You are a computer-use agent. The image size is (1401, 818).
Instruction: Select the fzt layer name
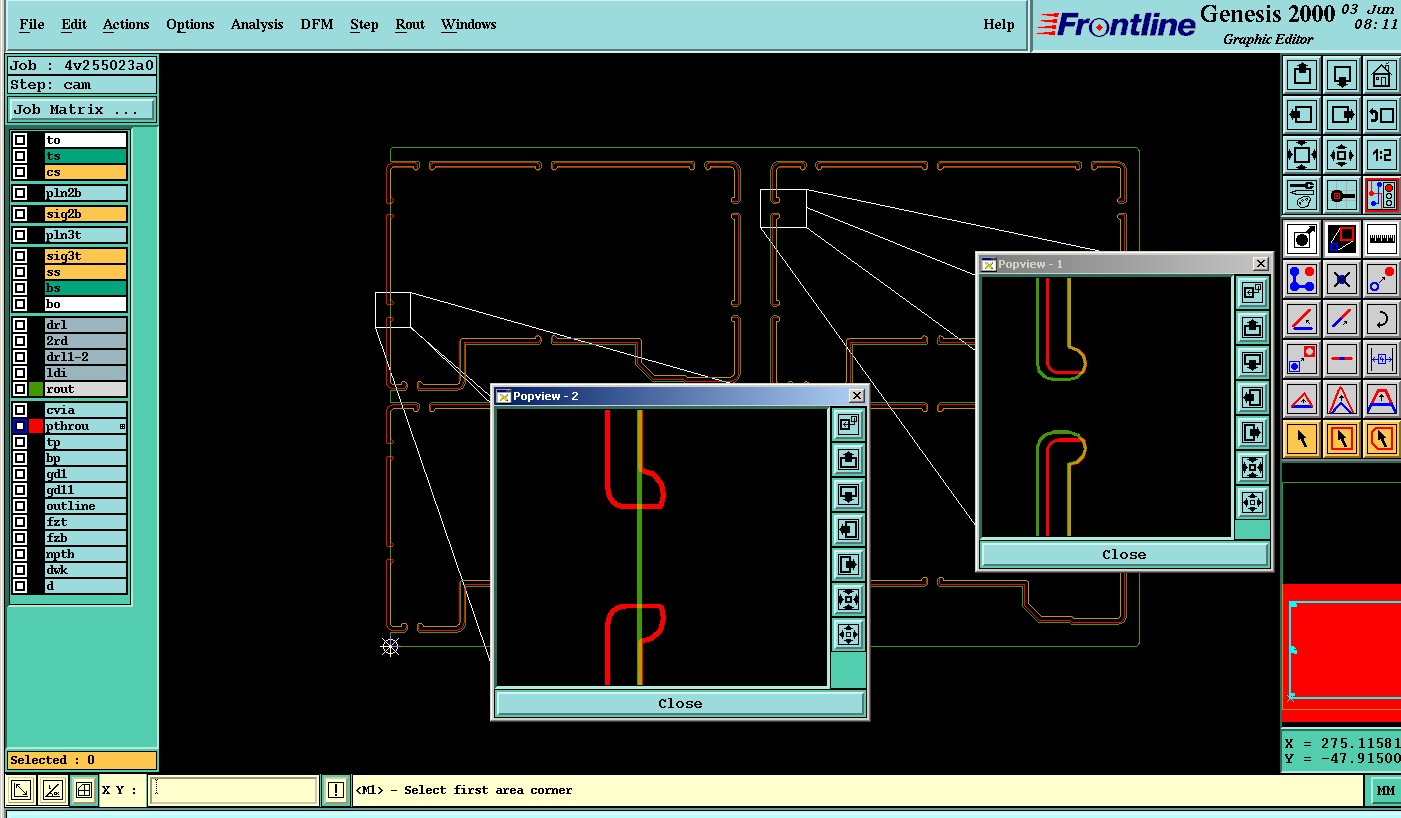click(86, 522)
